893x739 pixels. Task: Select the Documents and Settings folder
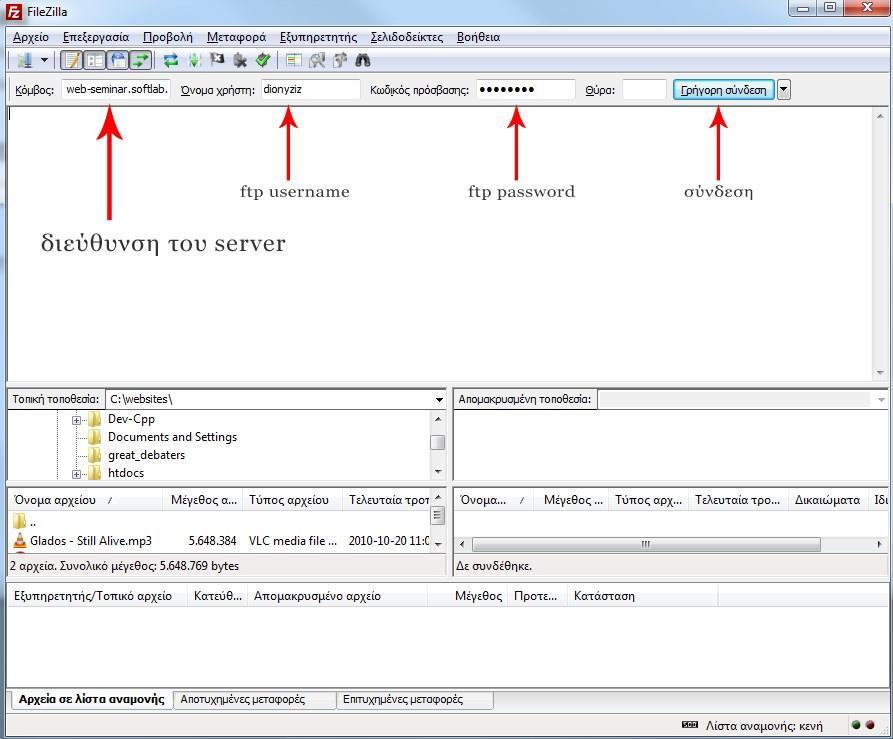coord(172,437)
